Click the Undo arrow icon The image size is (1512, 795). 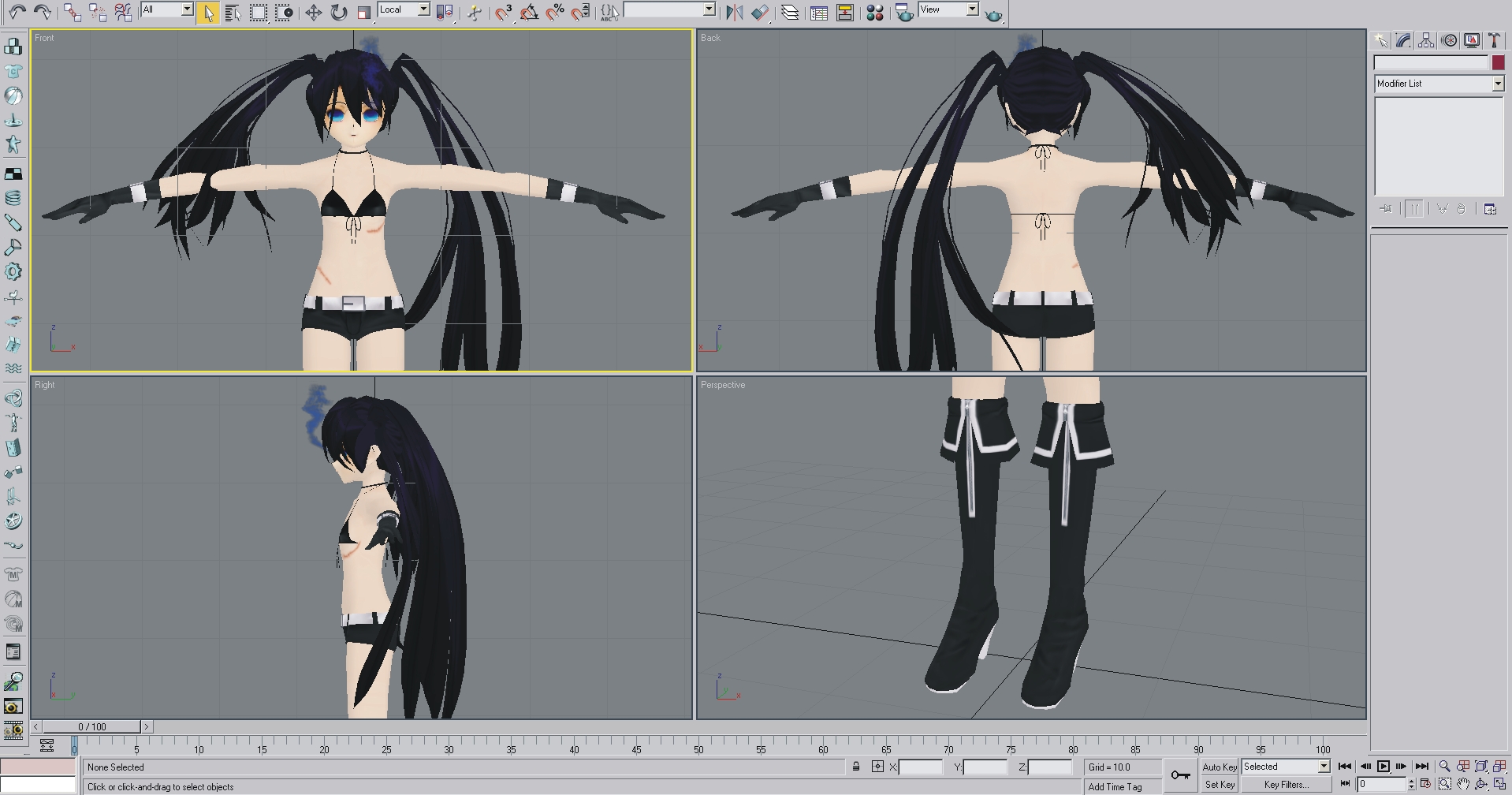click(17, 12)
